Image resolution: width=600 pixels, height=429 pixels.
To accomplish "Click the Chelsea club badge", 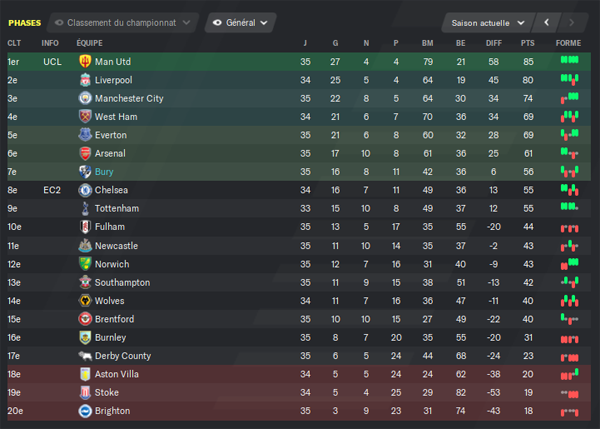I will point(85,190).
